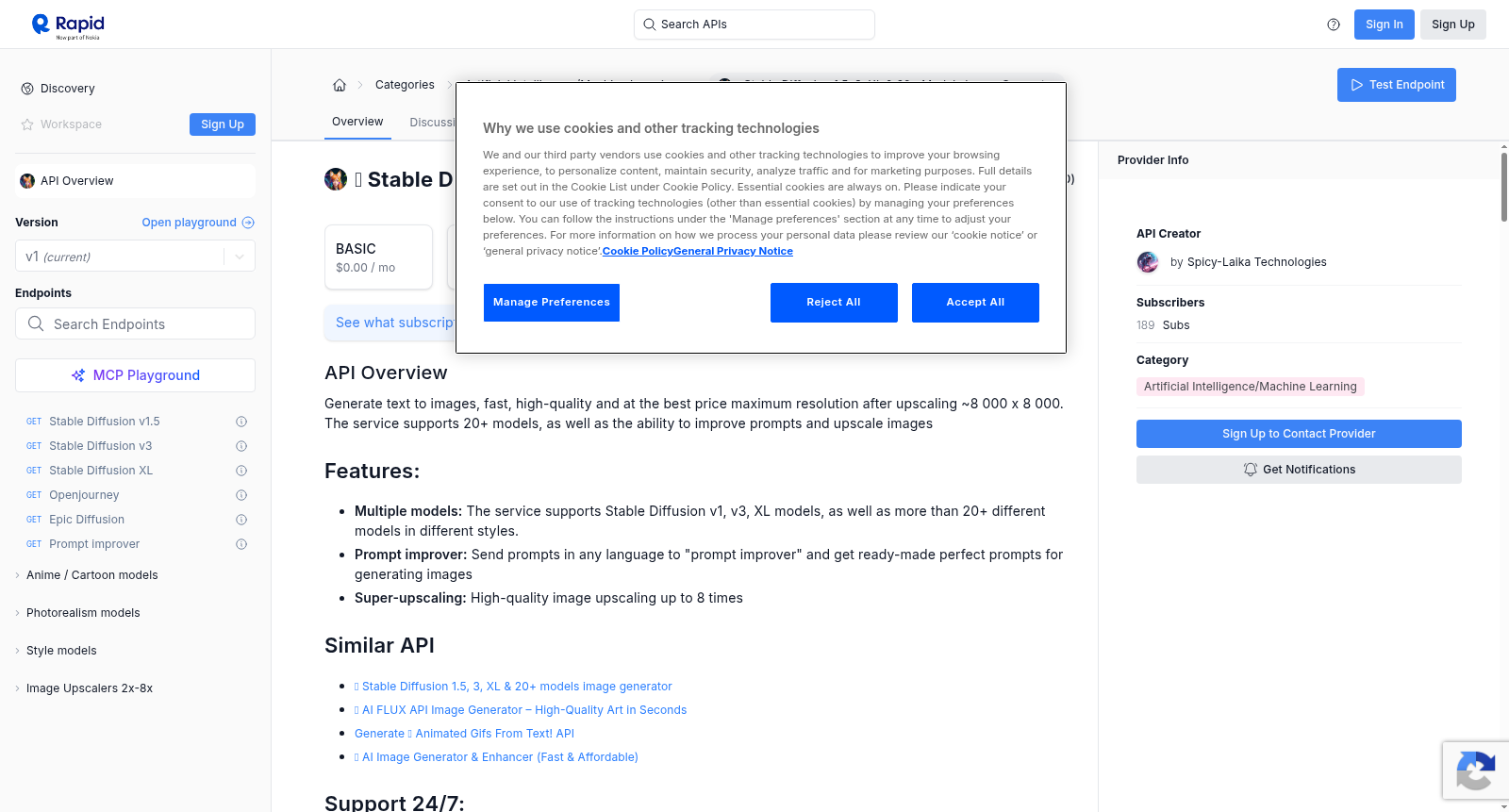This screenshot has height=812, width=1509.
Task: Open Stable Diffusion 1.5, 3, XL similar link
Action: pos(513,687)
